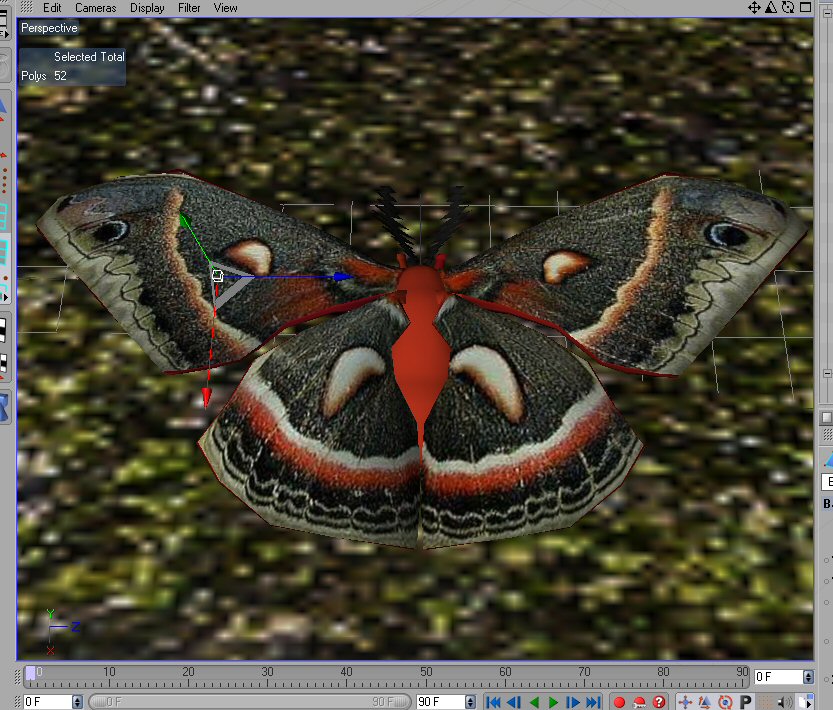Open the Edit menu in viewport

tap(52, 7)
